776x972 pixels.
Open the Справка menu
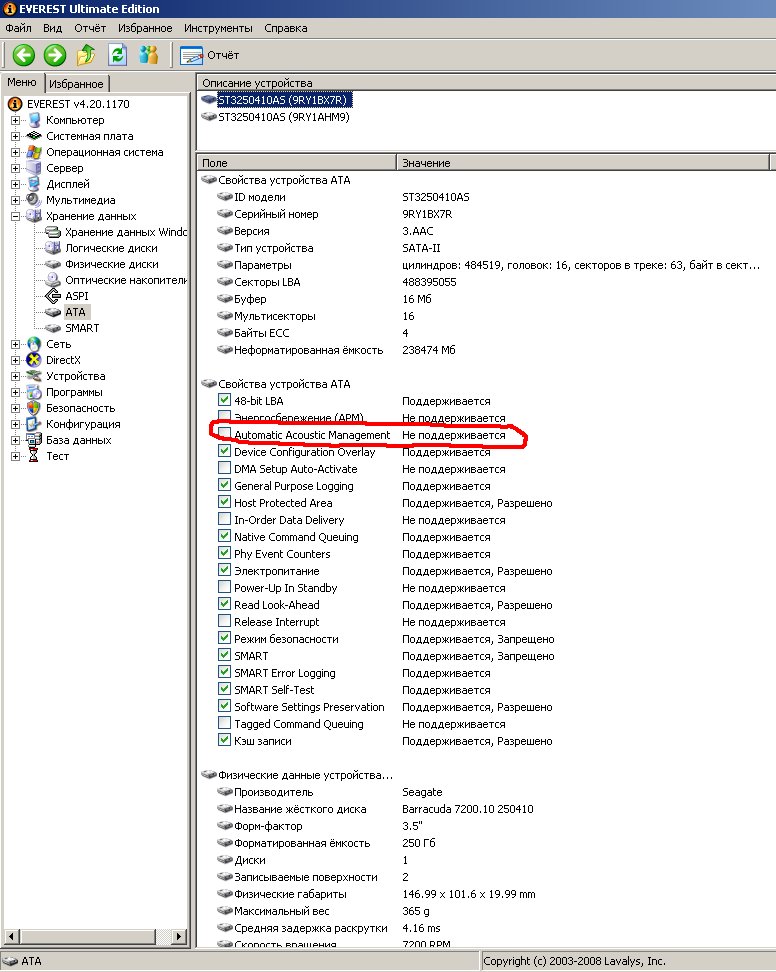pos(286,28)
